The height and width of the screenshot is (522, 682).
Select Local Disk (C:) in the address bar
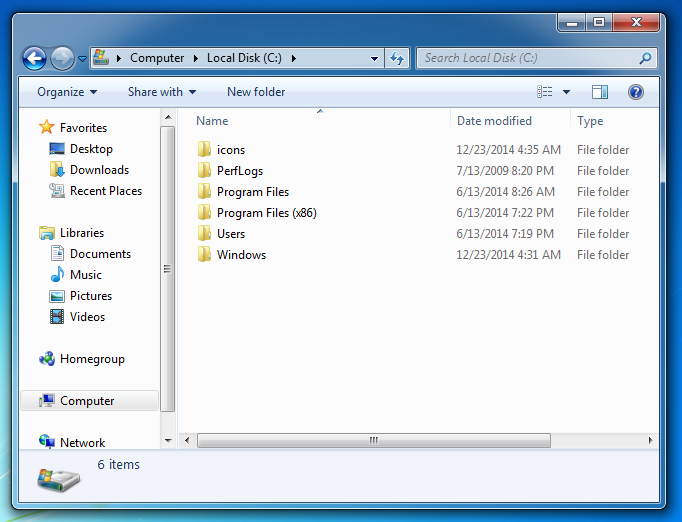click(x=244, y=58)
